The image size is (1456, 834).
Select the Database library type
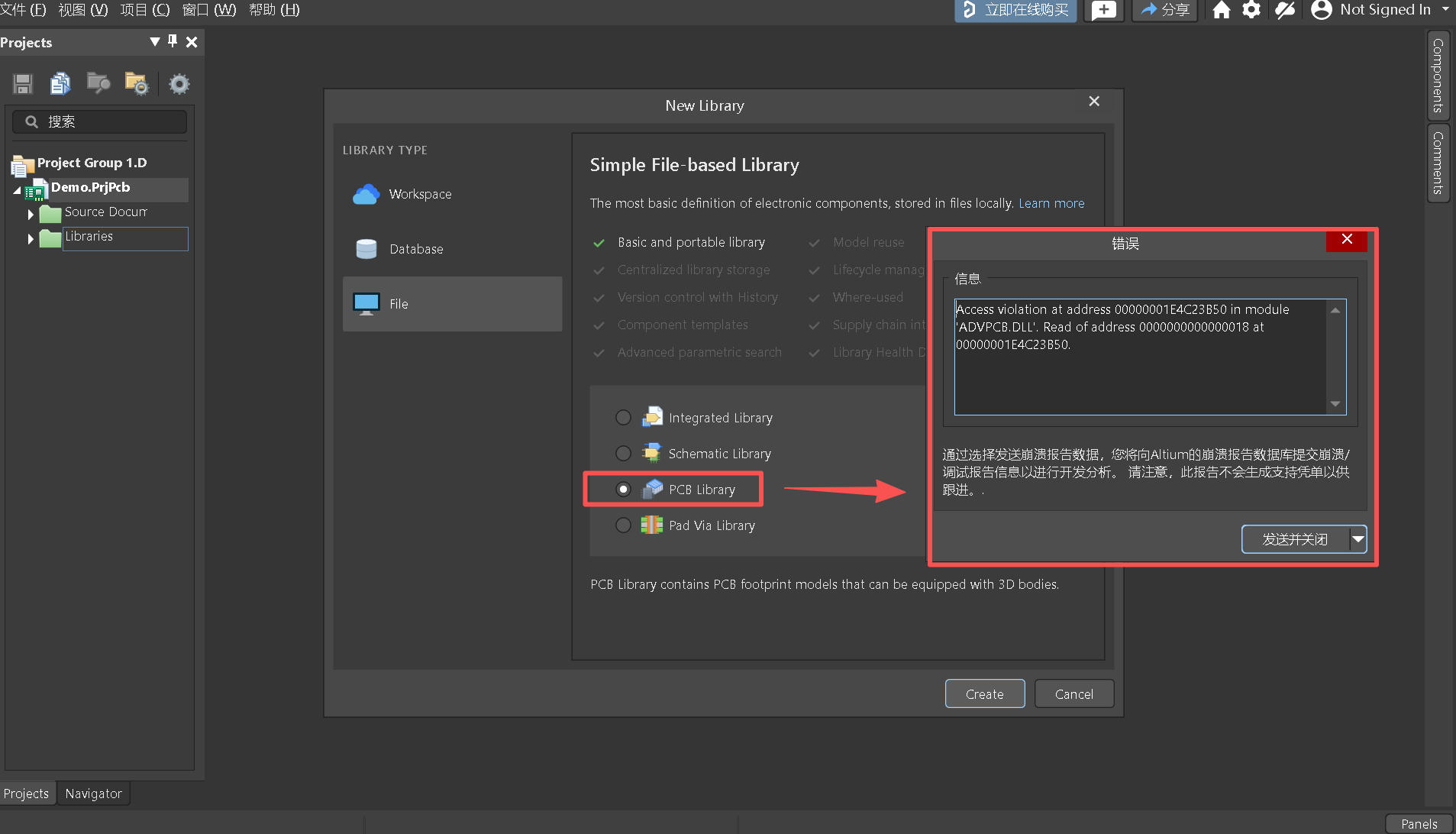point(452,249)
